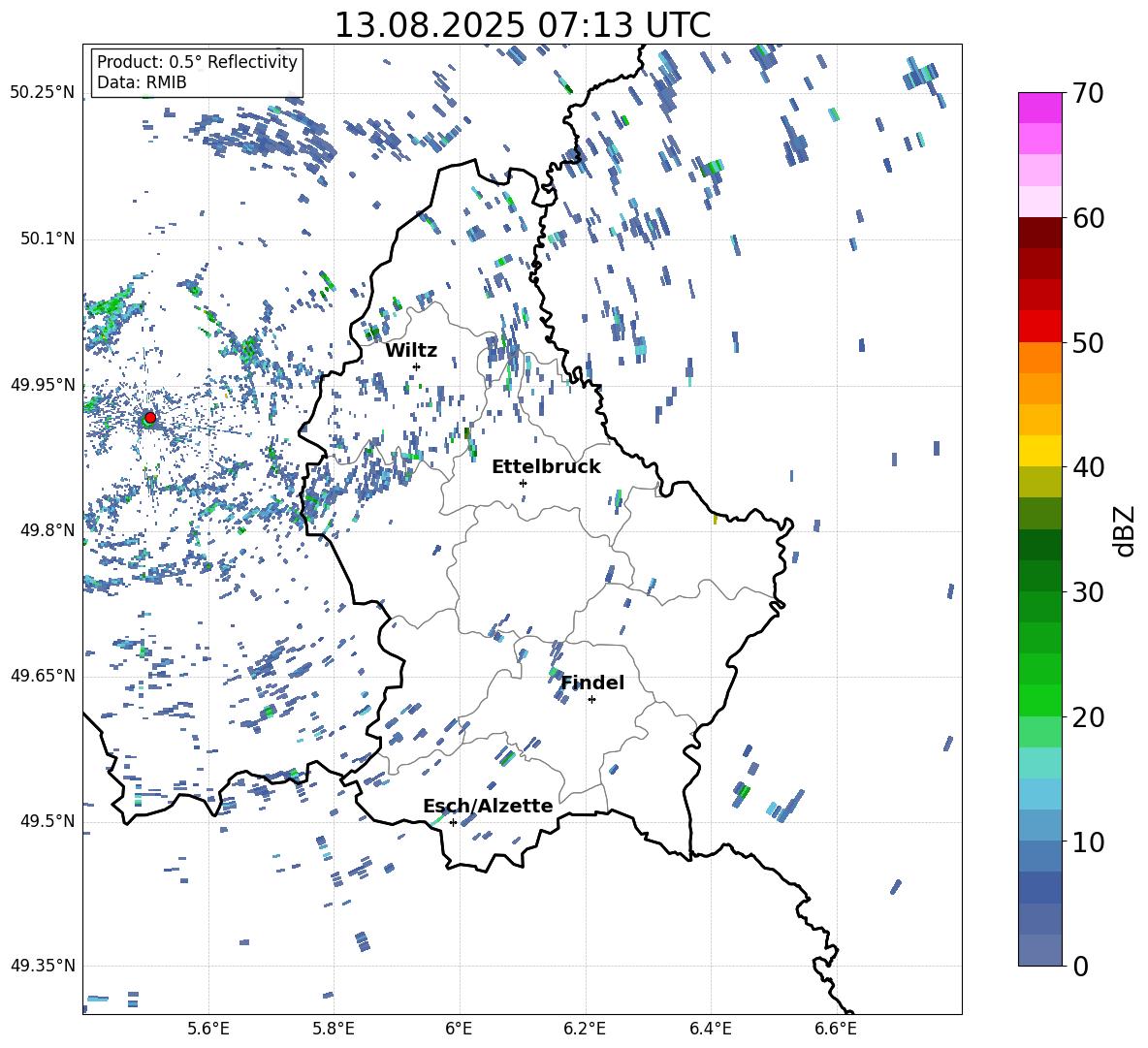Image resolution: width=1148 pixels, height=1048 pixels.
Task: Click the bright red segment just above the 50 tick
Action: click(x=1039, y=327)
